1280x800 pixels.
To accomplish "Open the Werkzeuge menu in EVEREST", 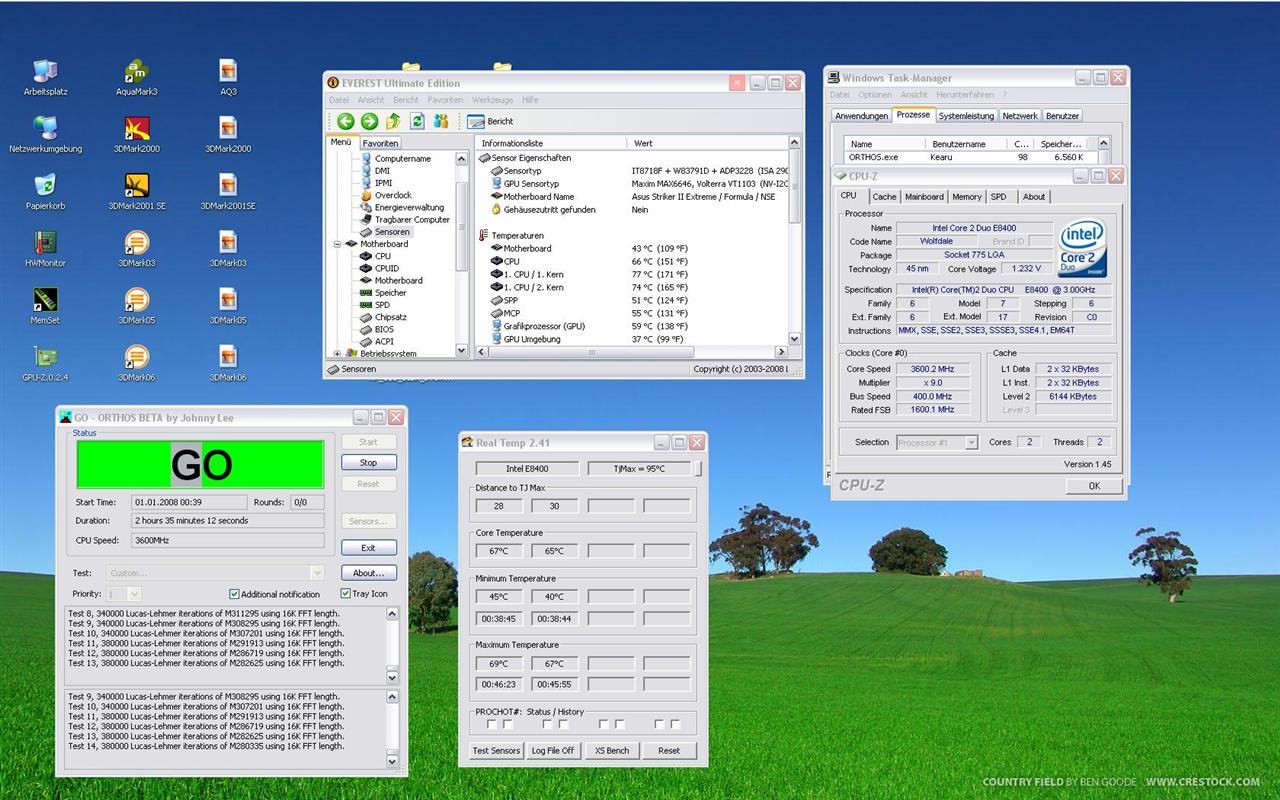I will tap(492, 100).
